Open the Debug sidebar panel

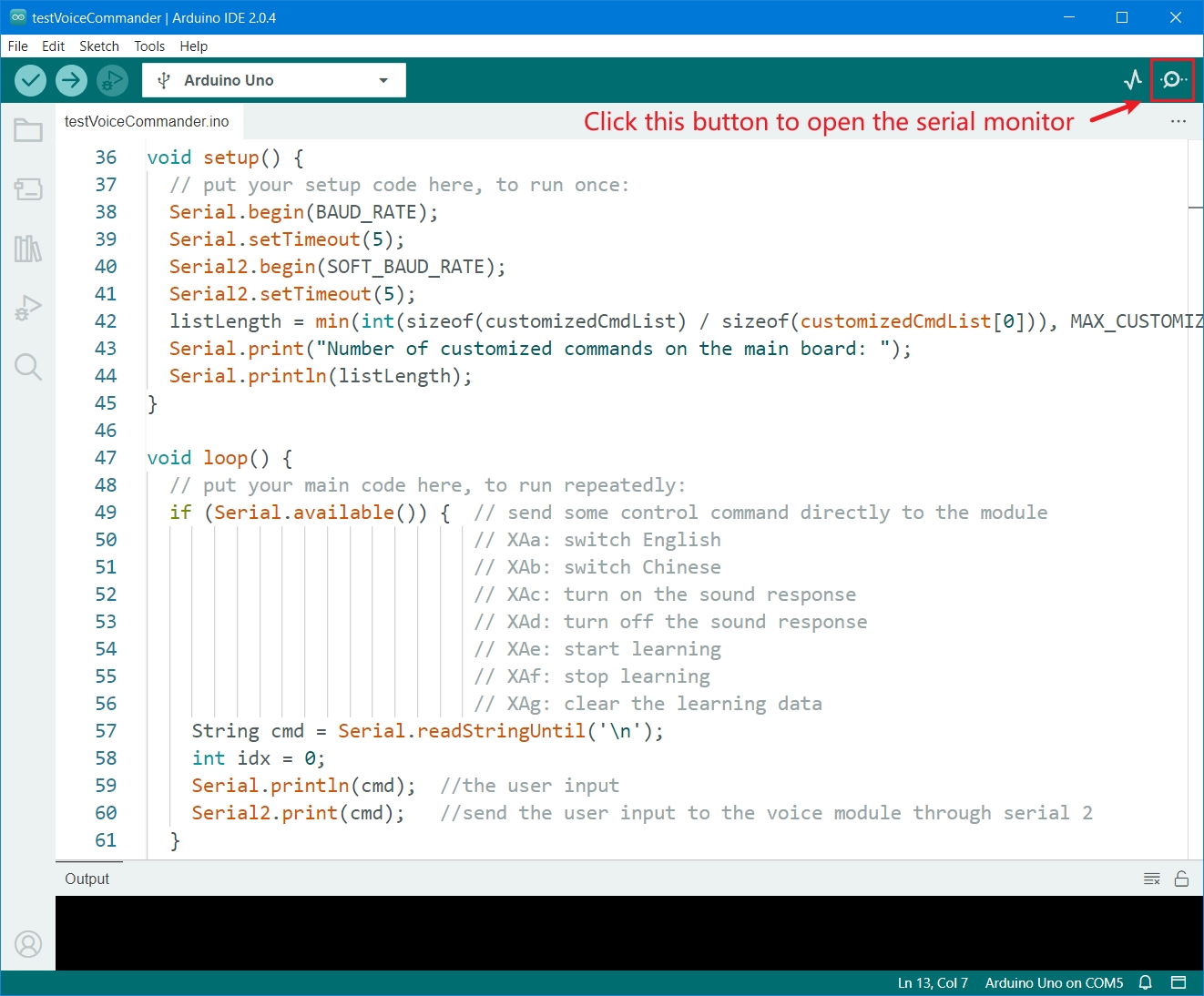tap(28, 308)
